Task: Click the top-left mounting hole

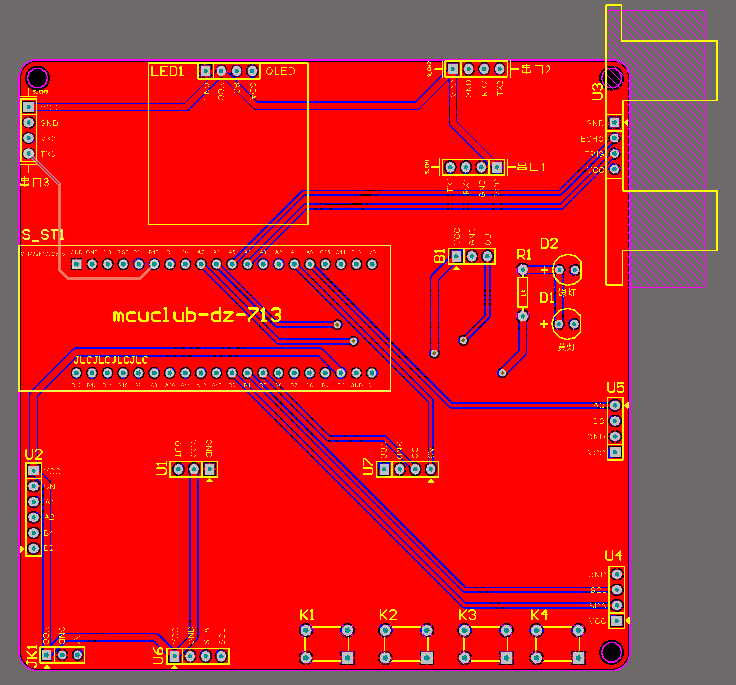Action: pos(38,78)
